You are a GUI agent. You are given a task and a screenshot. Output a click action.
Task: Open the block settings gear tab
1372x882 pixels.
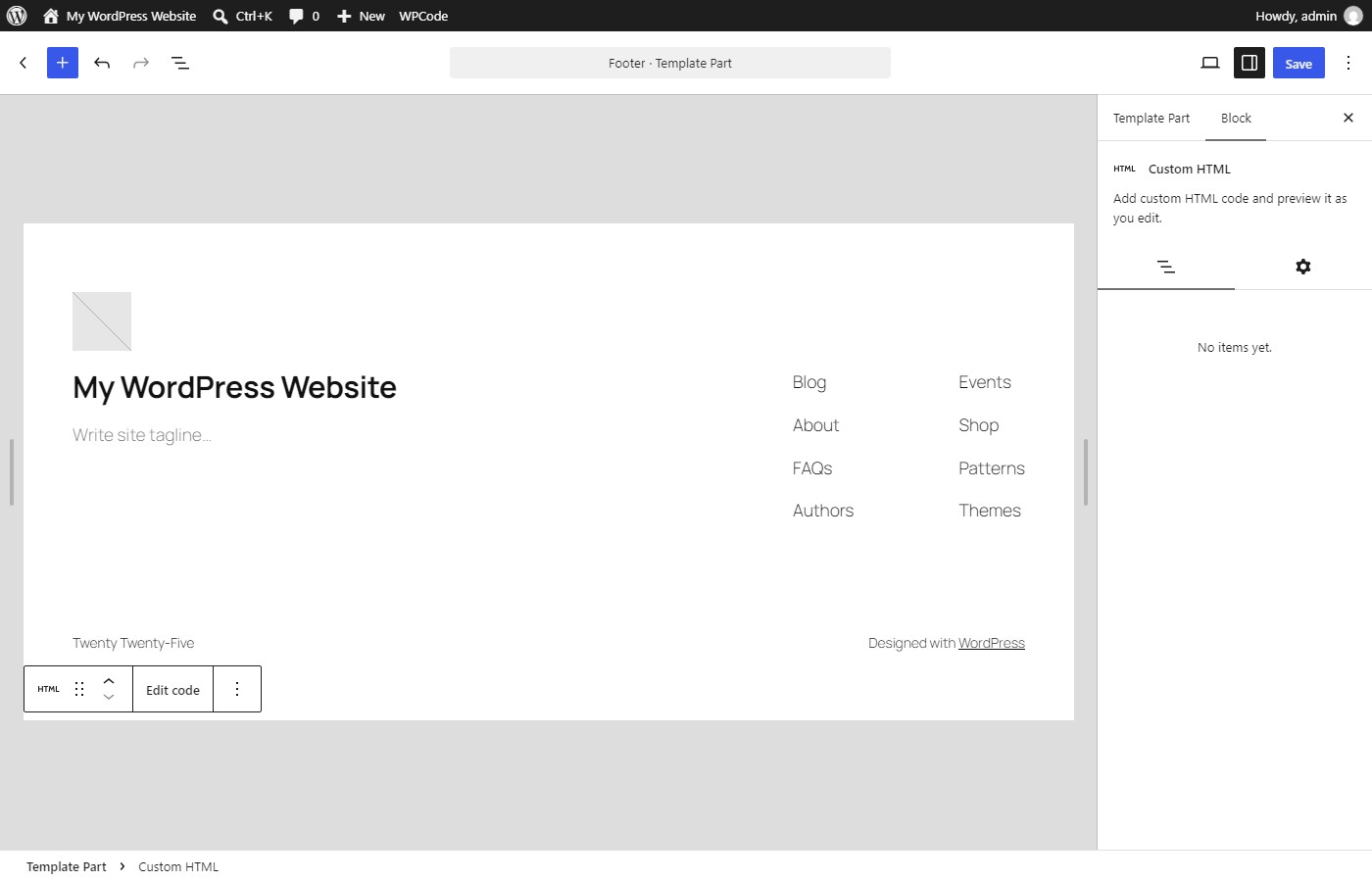click(1303, 267)
